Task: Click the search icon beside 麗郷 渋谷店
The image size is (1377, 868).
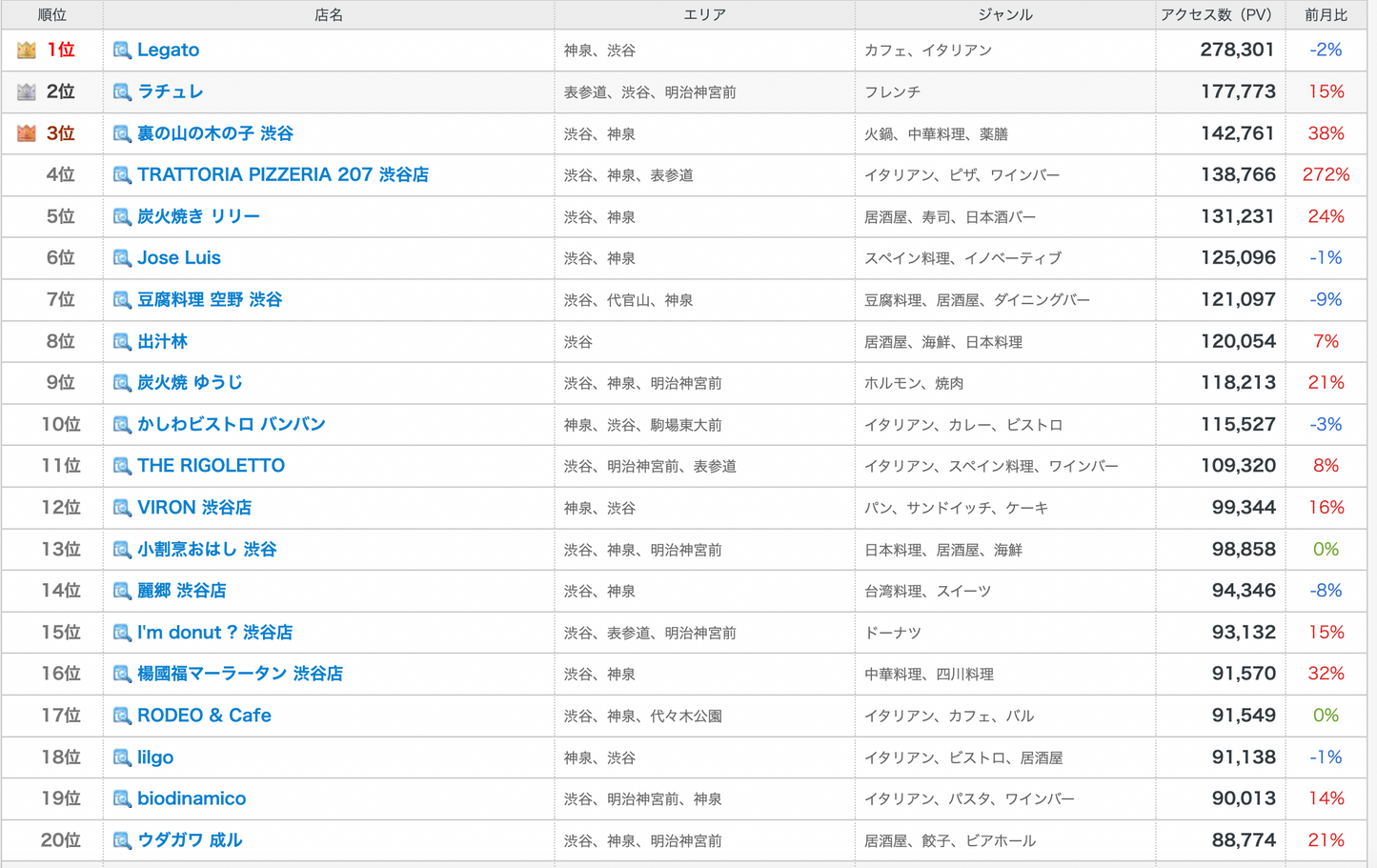Action: tap(122, 591)
